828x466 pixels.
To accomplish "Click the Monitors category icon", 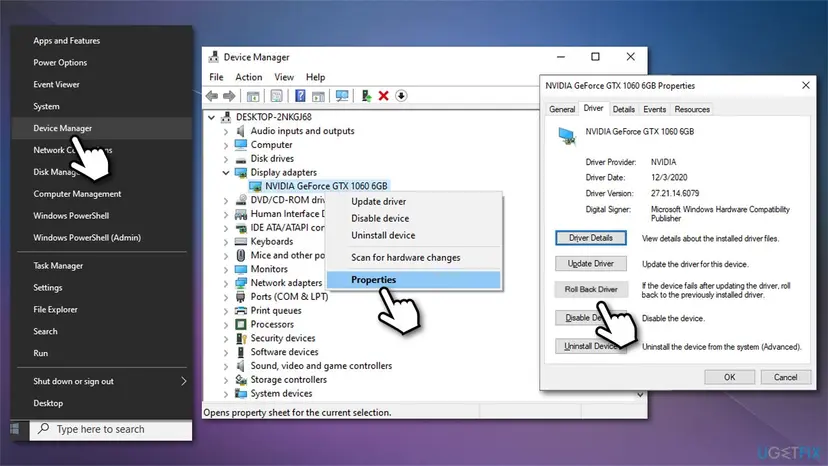I will (x=241, y=269).
